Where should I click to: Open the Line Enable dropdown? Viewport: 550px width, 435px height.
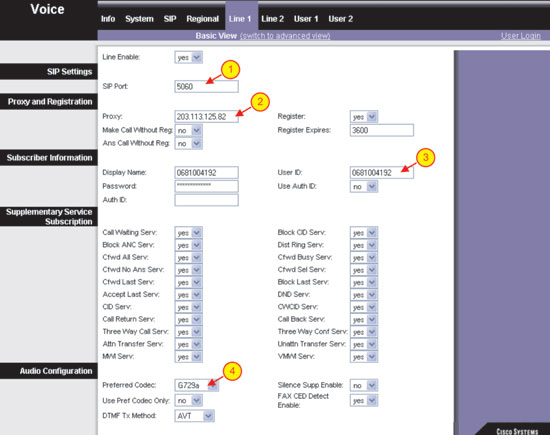(x=189, y=58)
